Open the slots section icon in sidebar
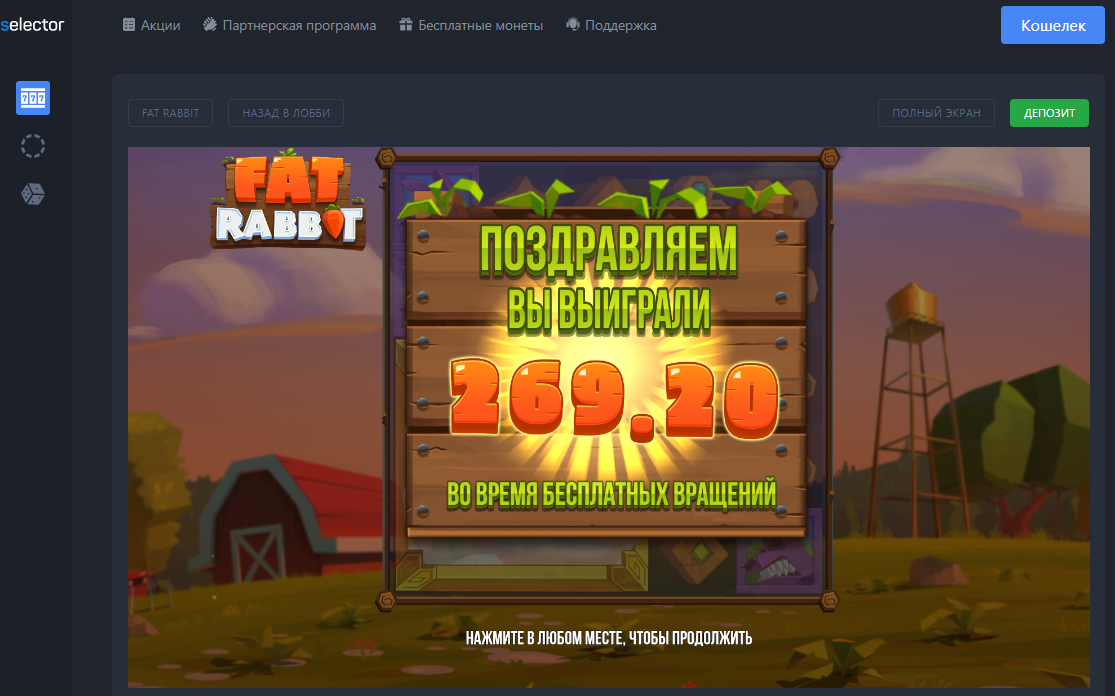This screenshot has width=1115, height=696. [33, 98]
